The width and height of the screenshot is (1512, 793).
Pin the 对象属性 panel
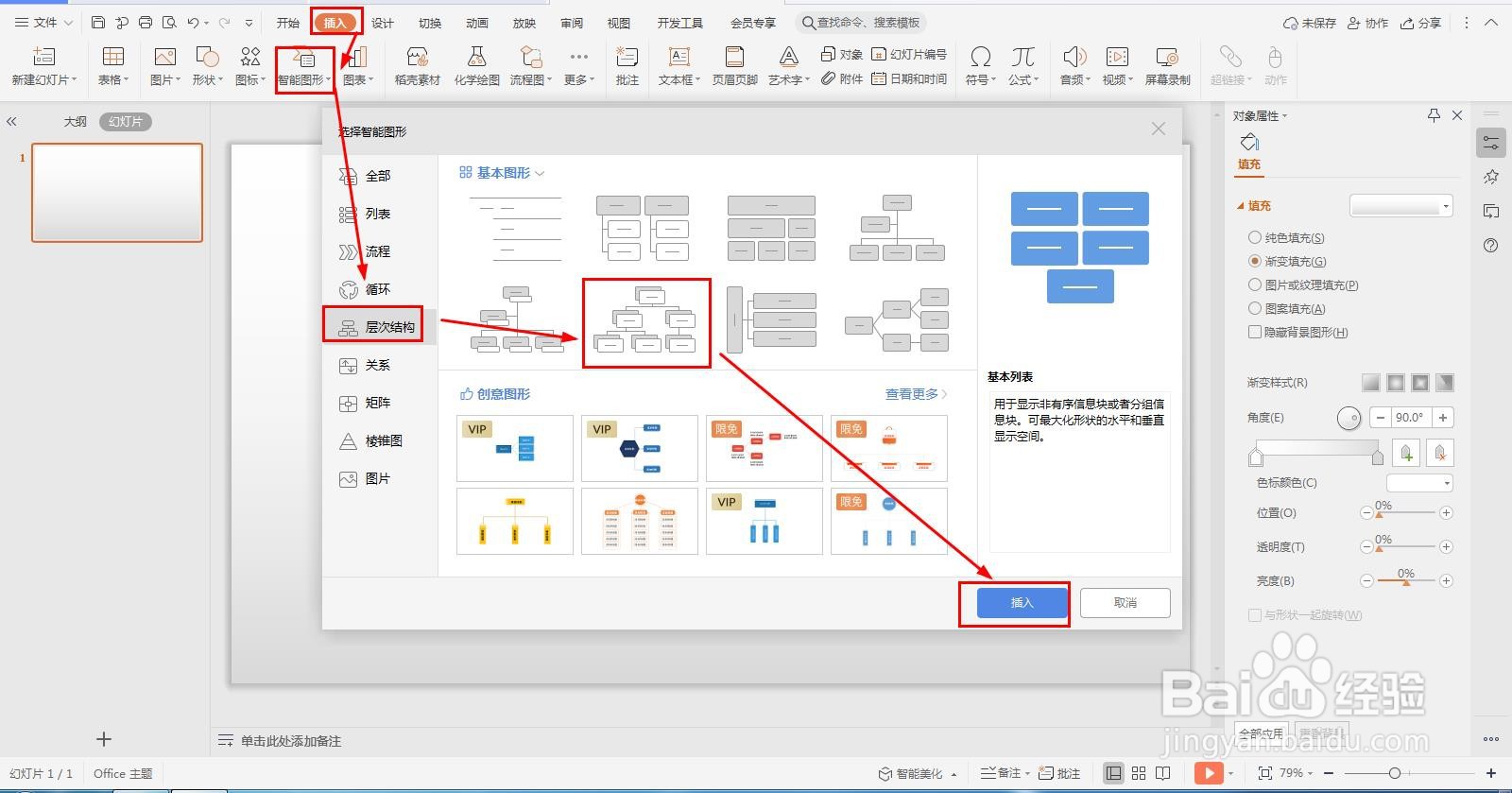pyautogui.click(x=1434, y=115)
